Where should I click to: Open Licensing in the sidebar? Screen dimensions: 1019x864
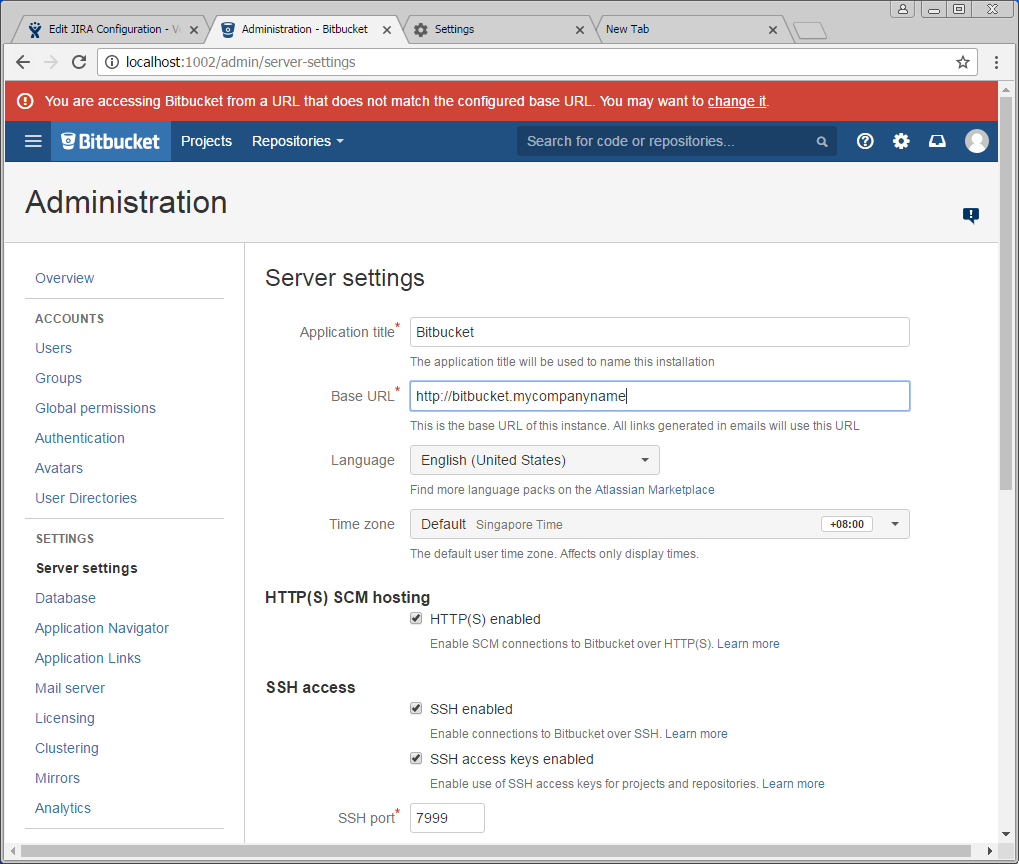65,718
